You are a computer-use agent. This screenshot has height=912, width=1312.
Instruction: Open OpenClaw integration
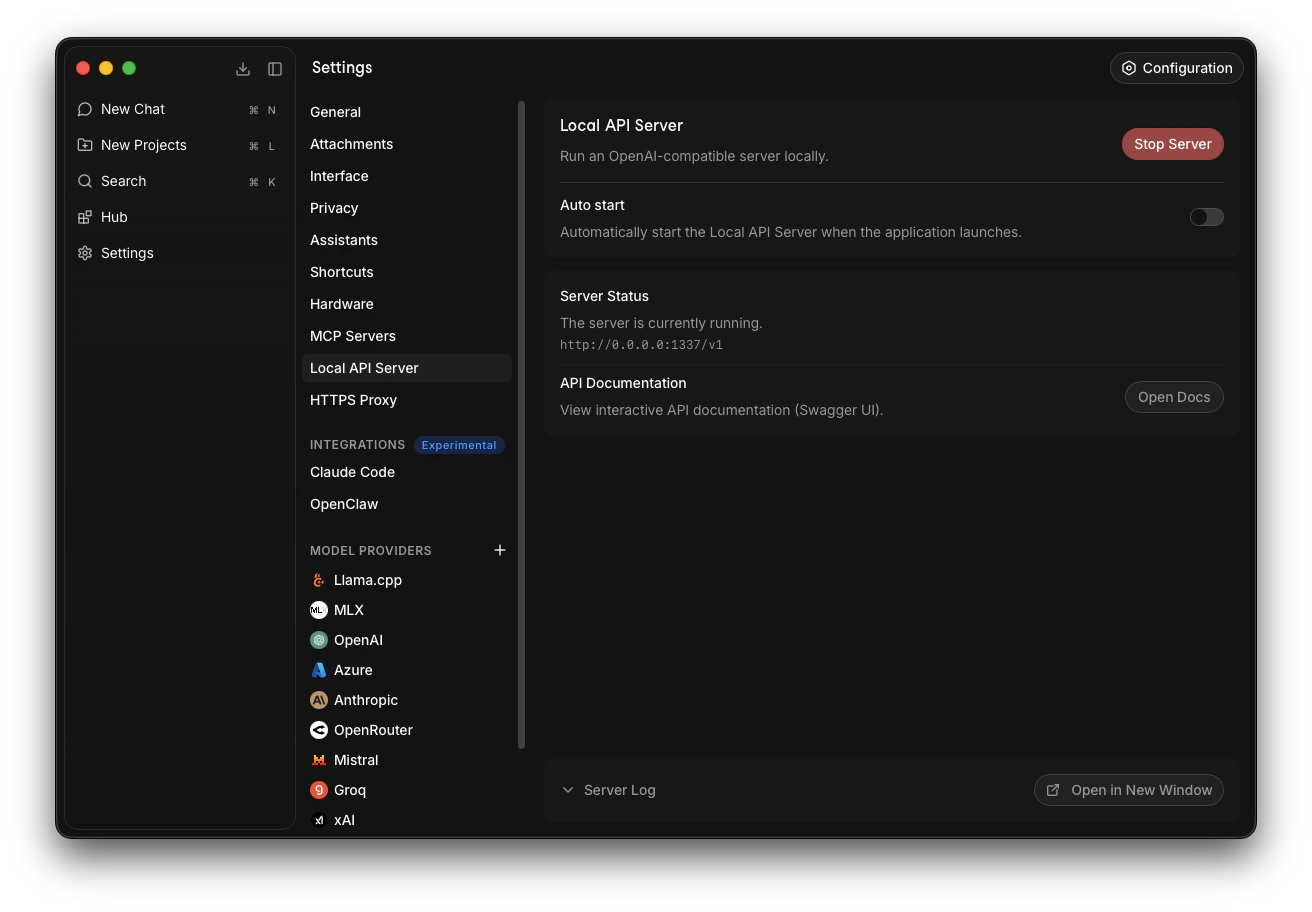coord(407,504)
